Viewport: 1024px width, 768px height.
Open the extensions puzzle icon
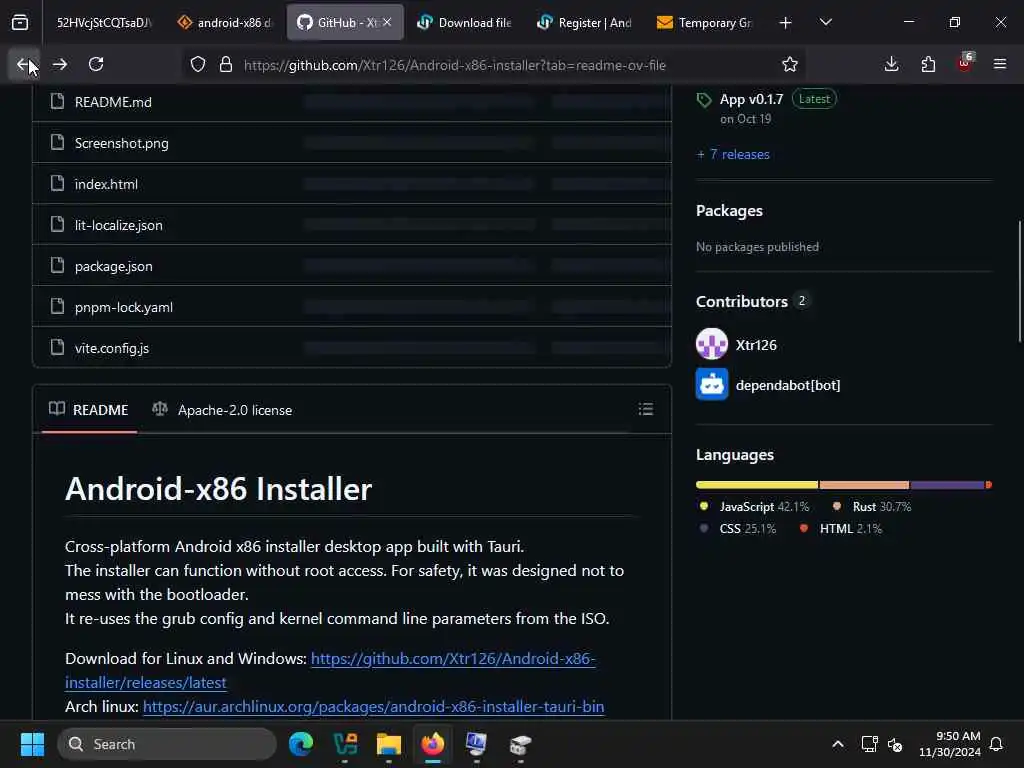[x=928, y=65]
